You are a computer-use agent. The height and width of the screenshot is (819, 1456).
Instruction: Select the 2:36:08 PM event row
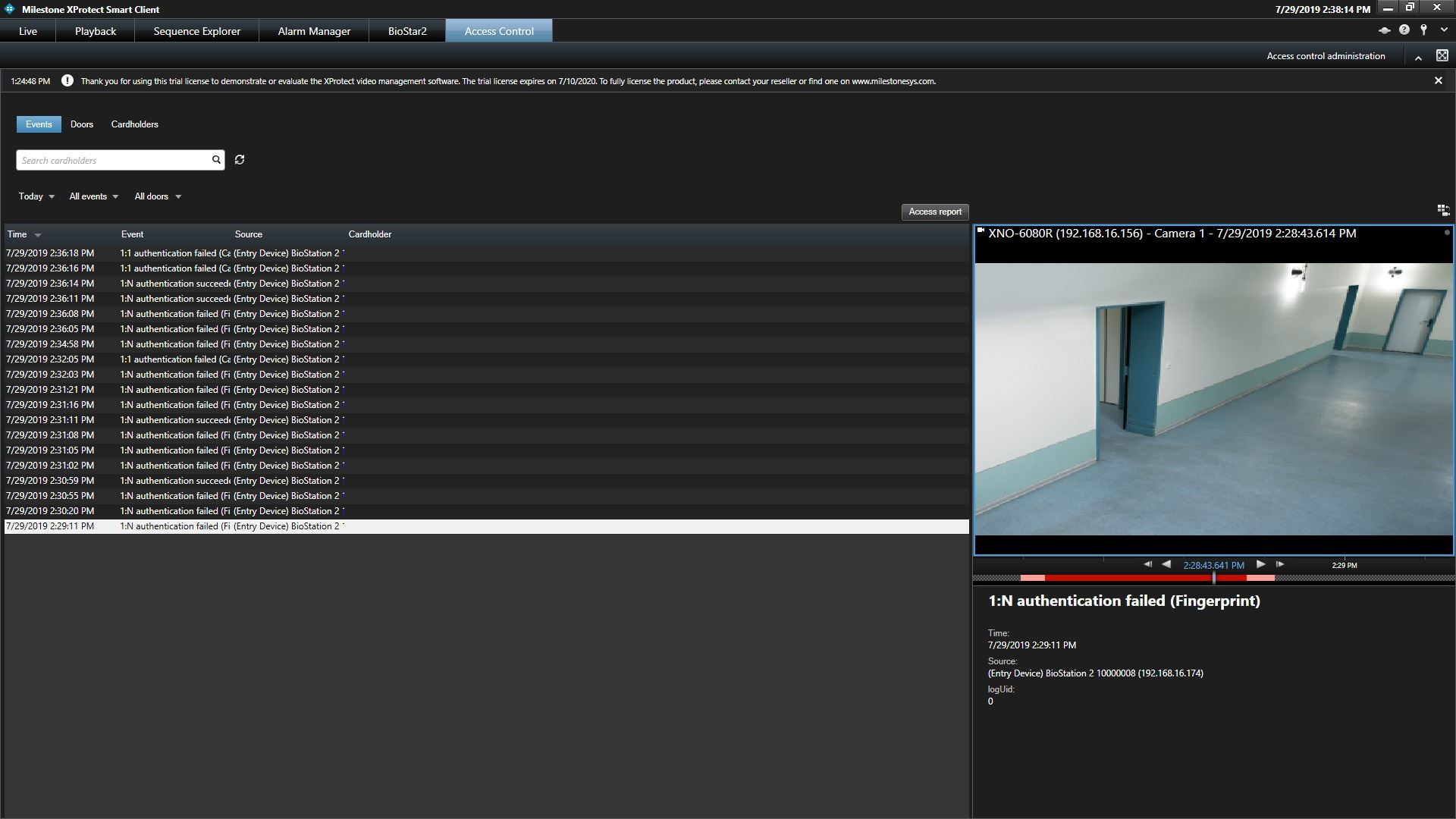tap(486, 314)
